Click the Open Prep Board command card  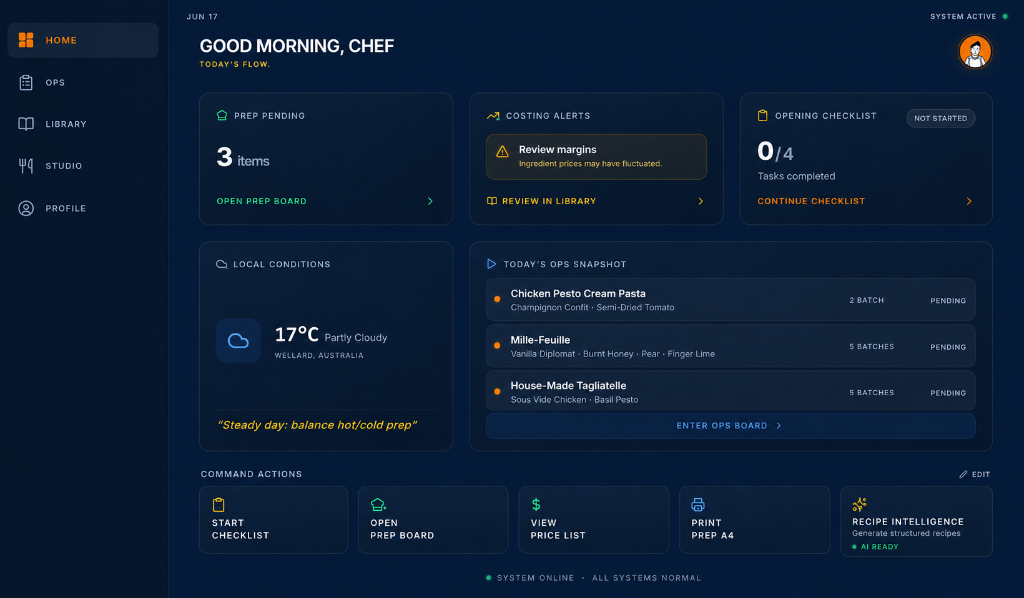(x=433, y=520)
